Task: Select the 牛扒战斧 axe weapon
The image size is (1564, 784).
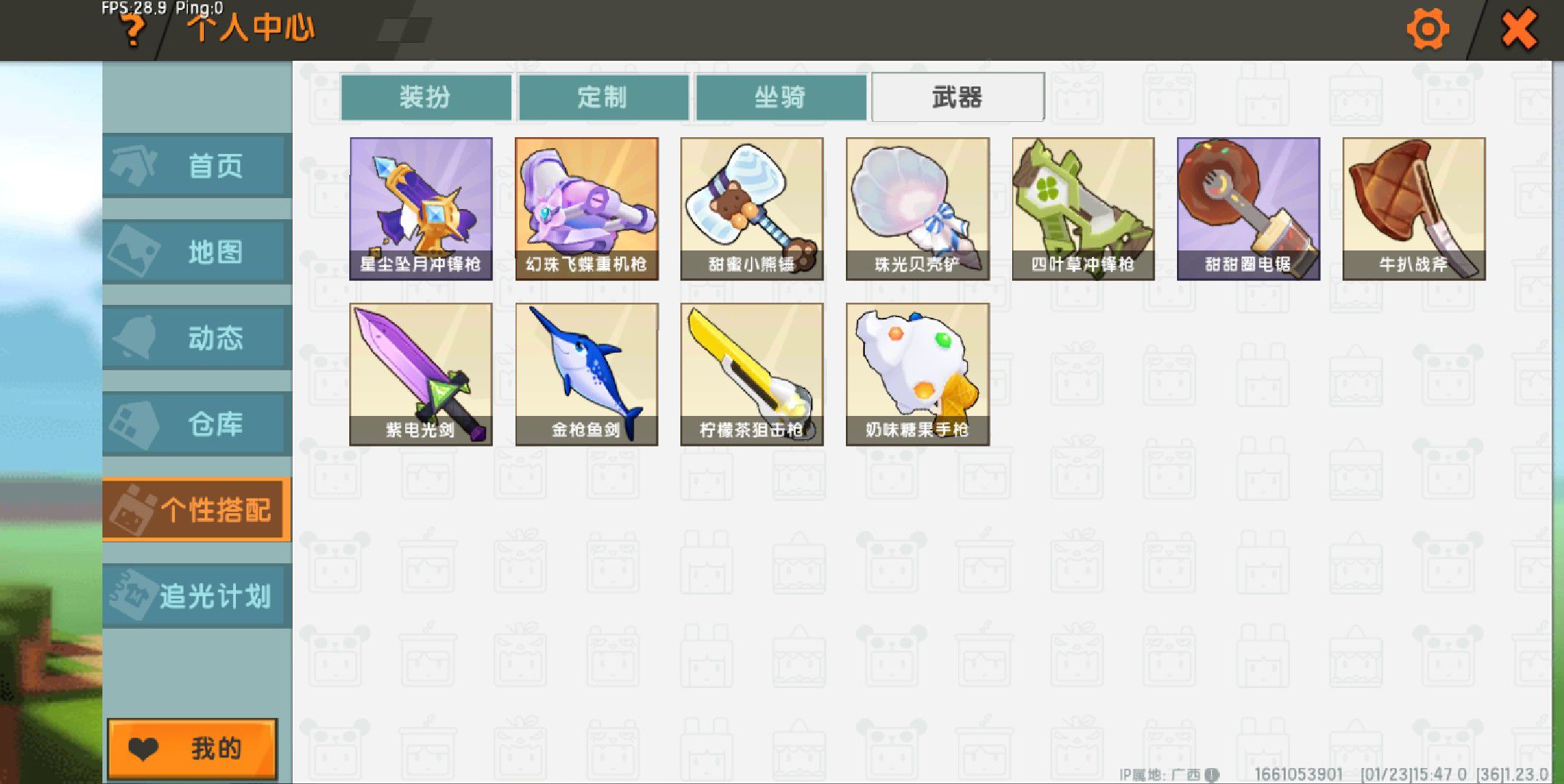Action: [1414, 209]
